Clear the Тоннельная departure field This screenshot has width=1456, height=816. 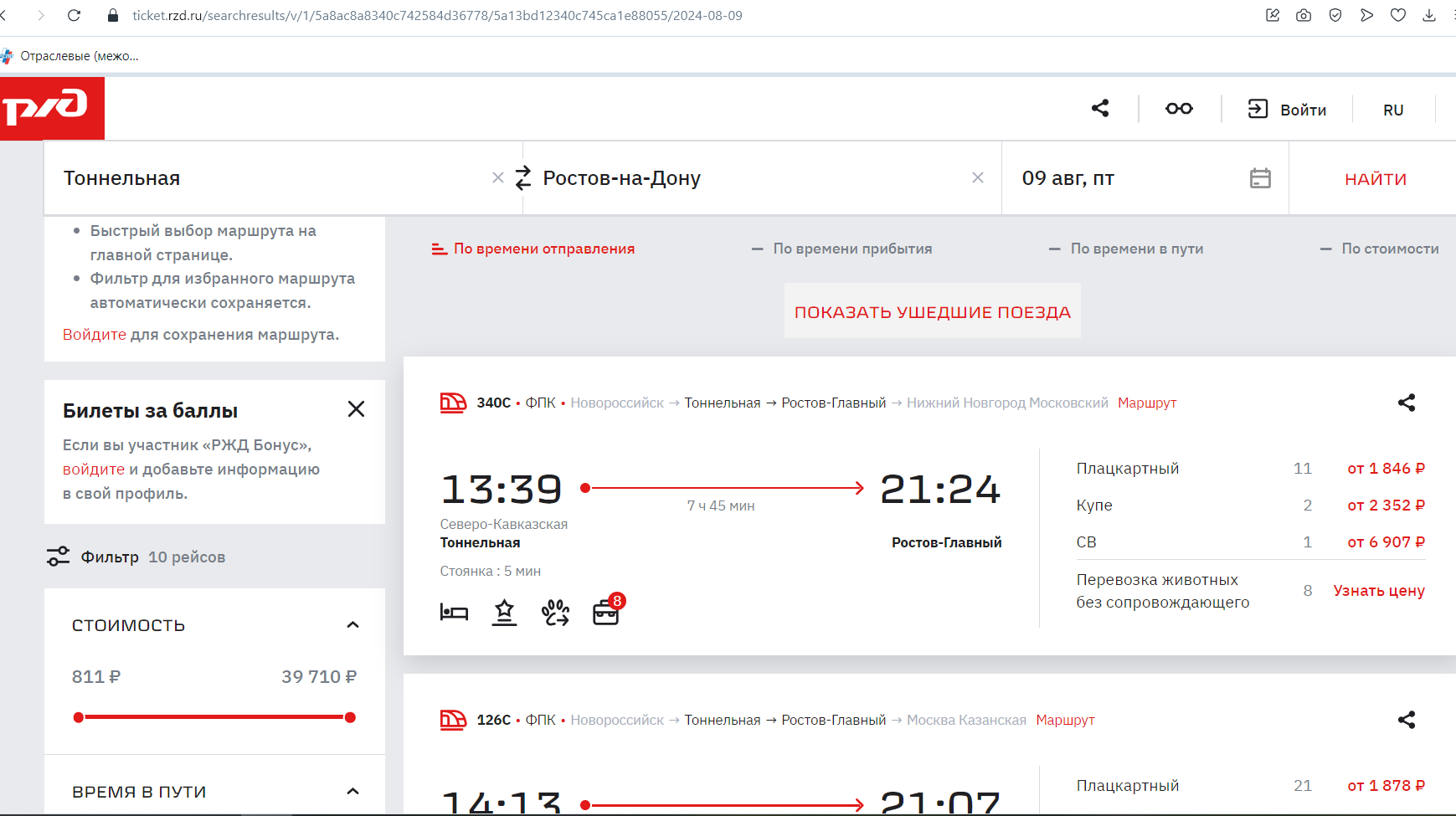[x=498, y=177]
